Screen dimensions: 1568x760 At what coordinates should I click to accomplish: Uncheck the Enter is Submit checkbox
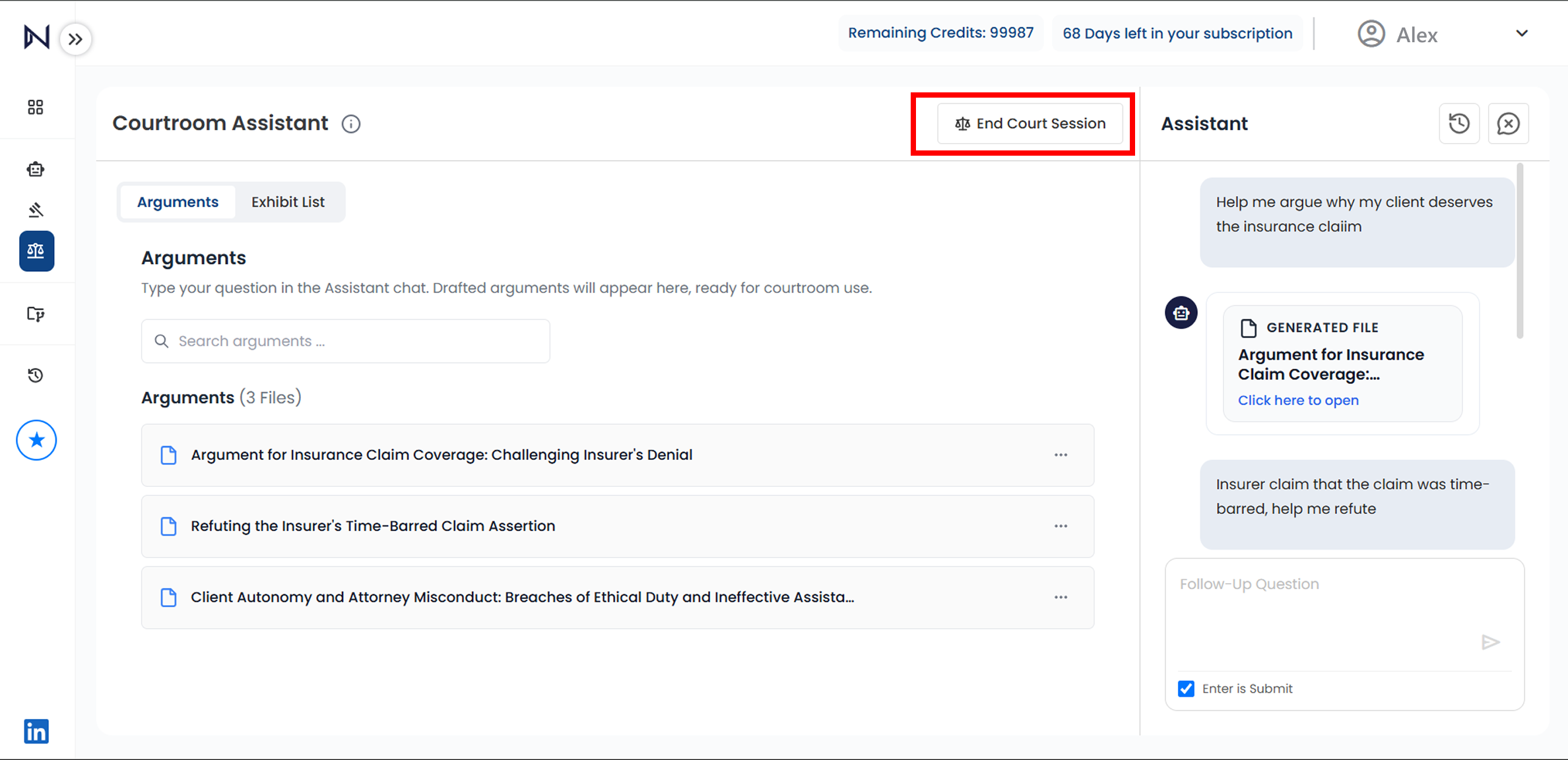pos(1186,689)
